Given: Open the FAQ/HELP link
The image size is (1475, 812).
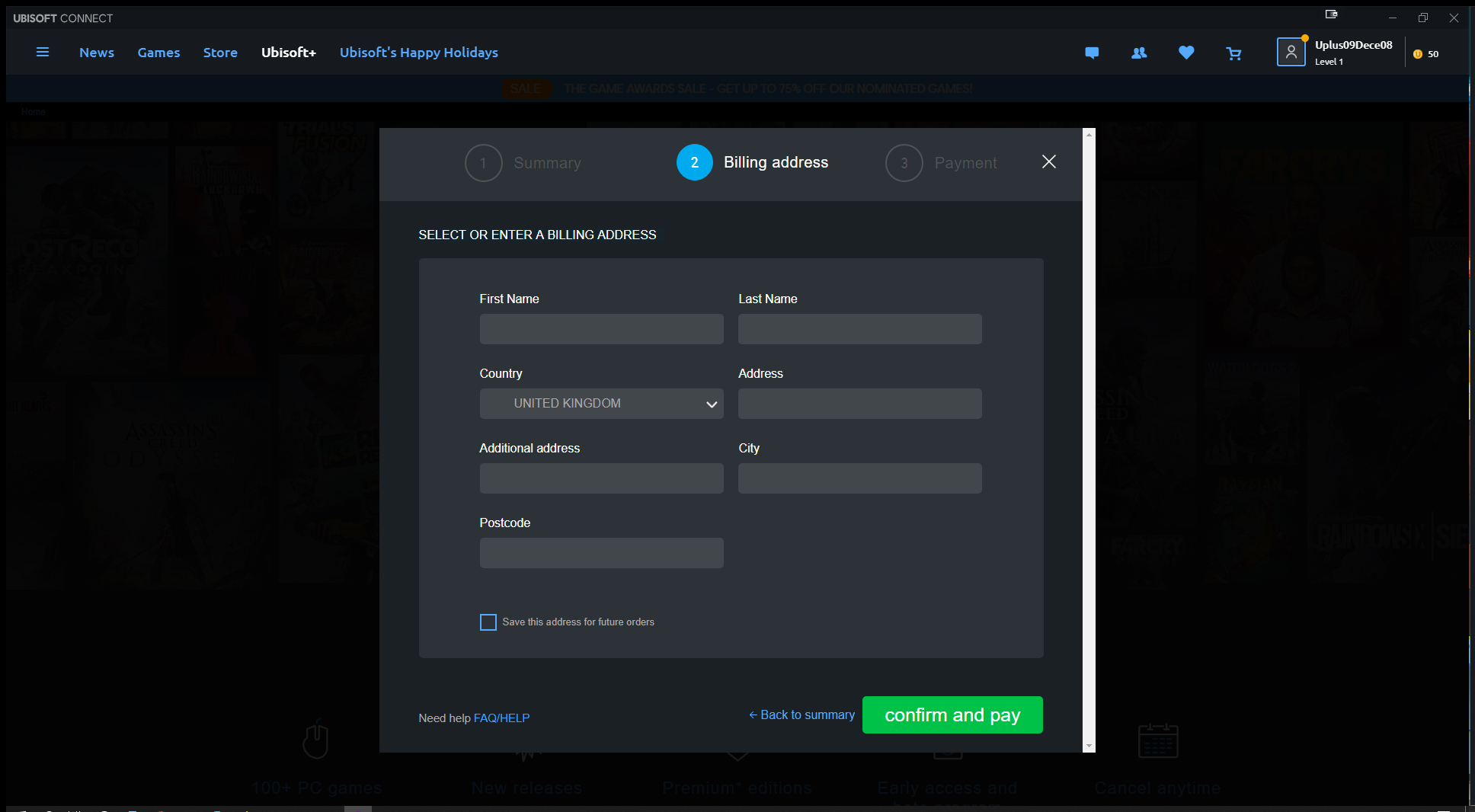Looking at the screenshot, I should pyautogui.click(x=501, y=718).
